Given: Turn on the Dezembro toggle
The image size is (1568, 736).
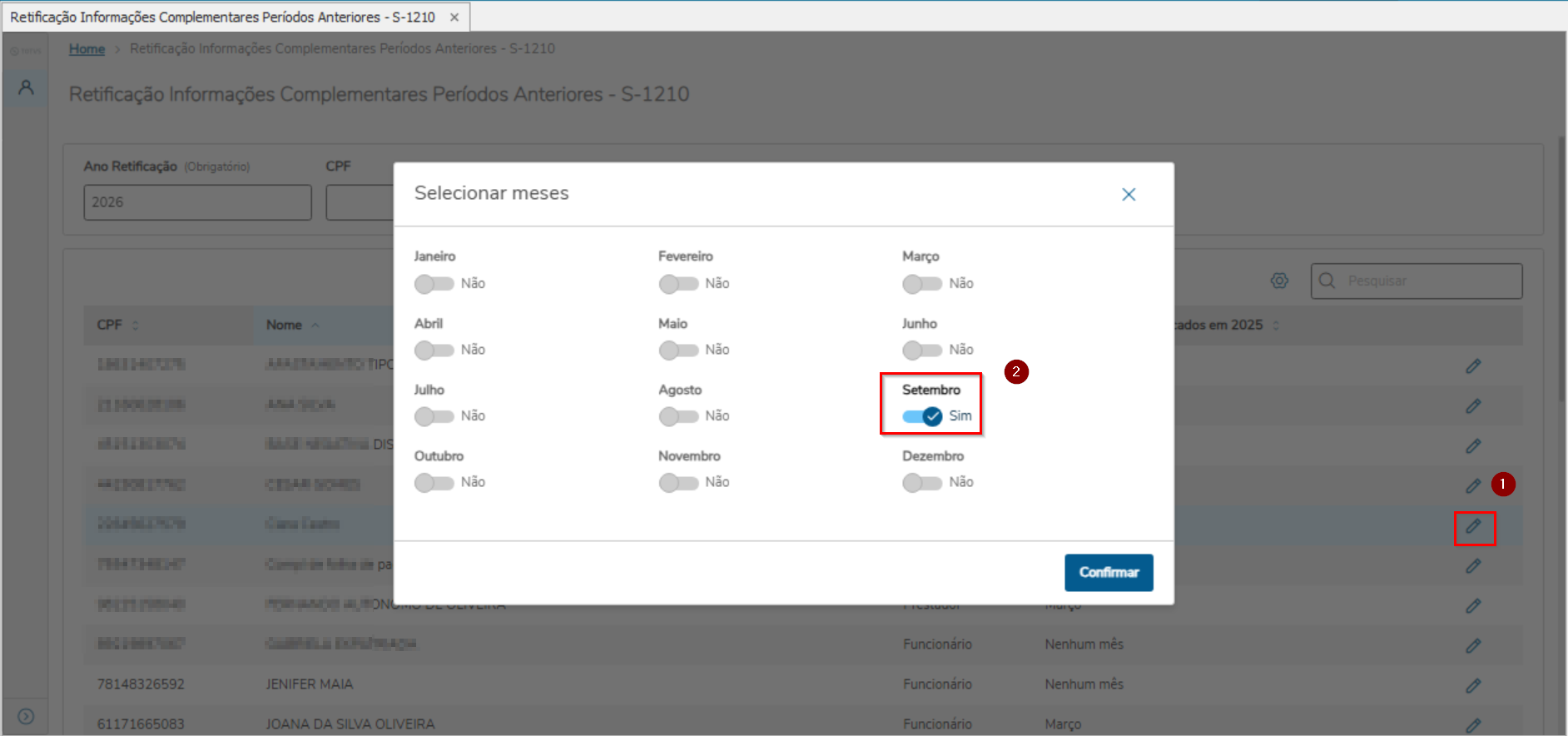Looking at the screenshot, I should (x=922, y=483).
